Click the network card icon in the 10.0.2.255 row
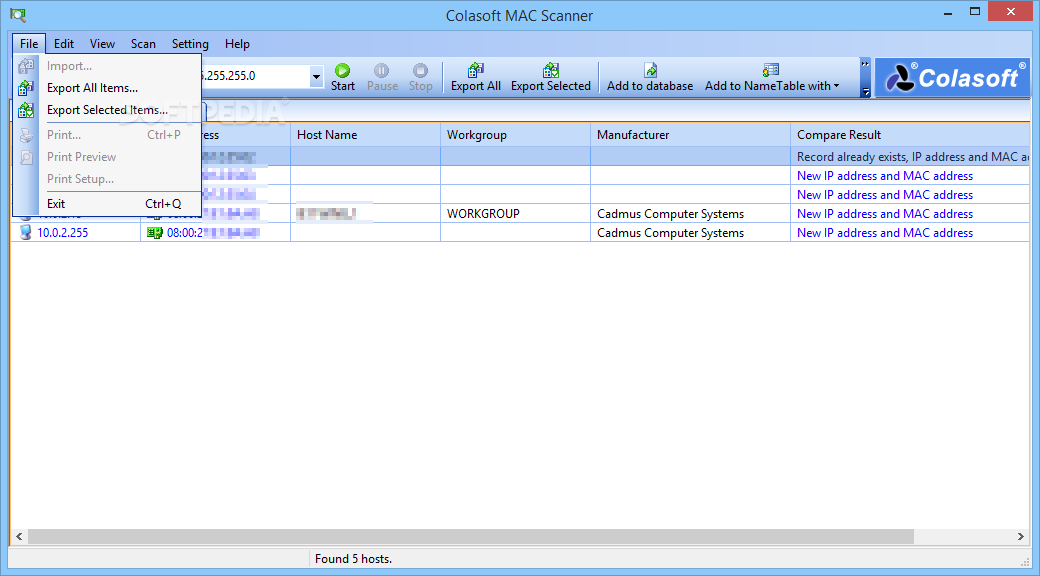 click(x=155, y=233)
